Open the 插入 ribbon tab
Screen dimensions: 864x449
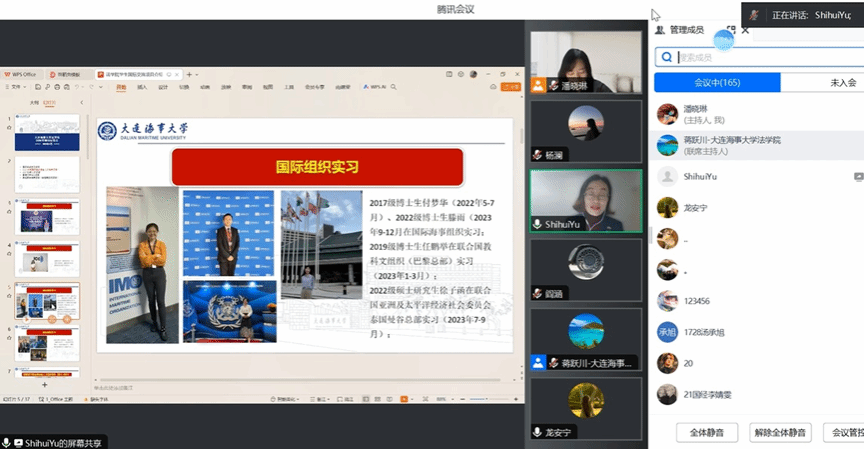pyautogui.click(x=141, y=87)
